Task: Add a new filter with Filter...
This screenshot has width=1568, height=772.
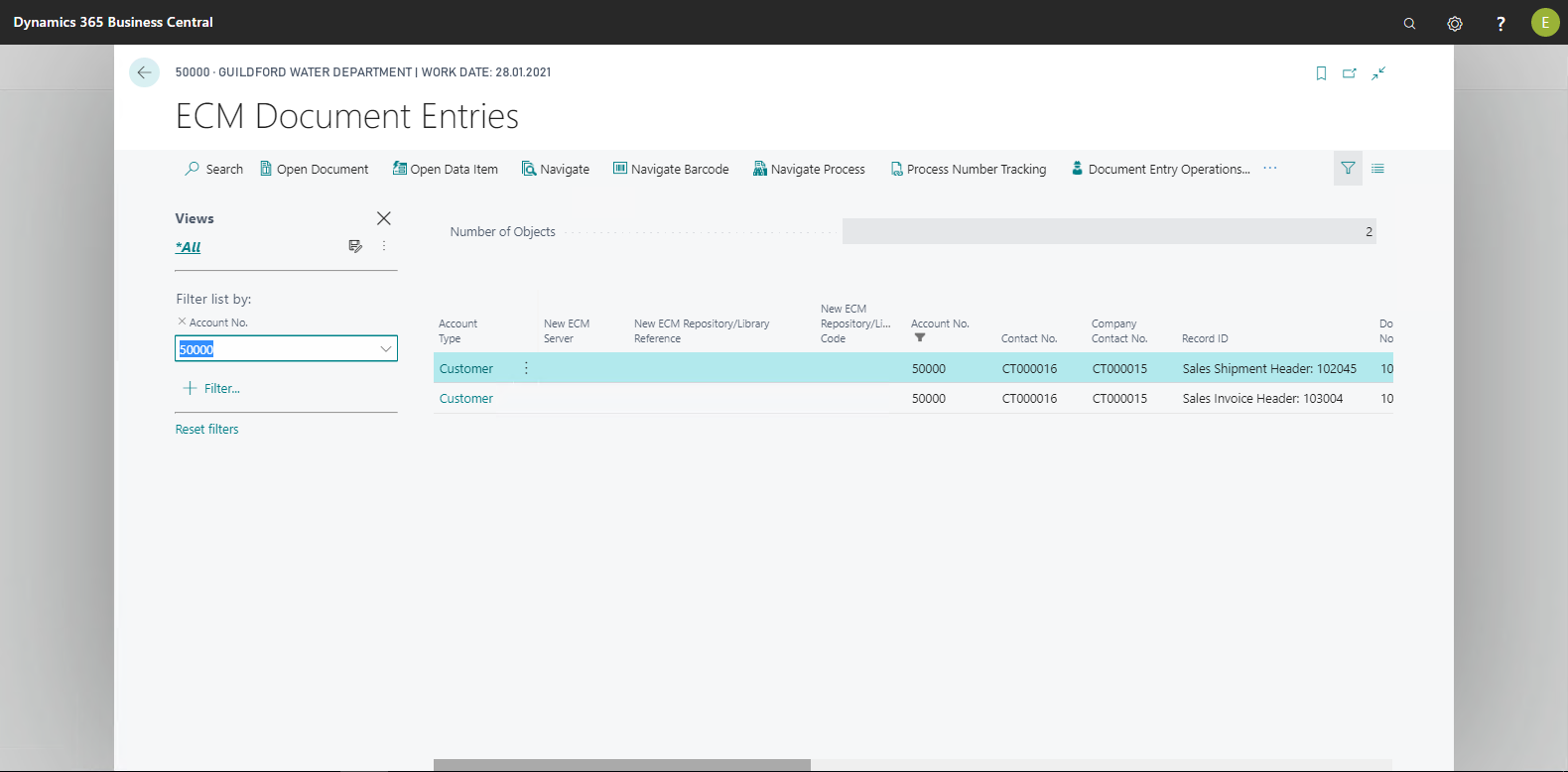Action: click(212, 389)
